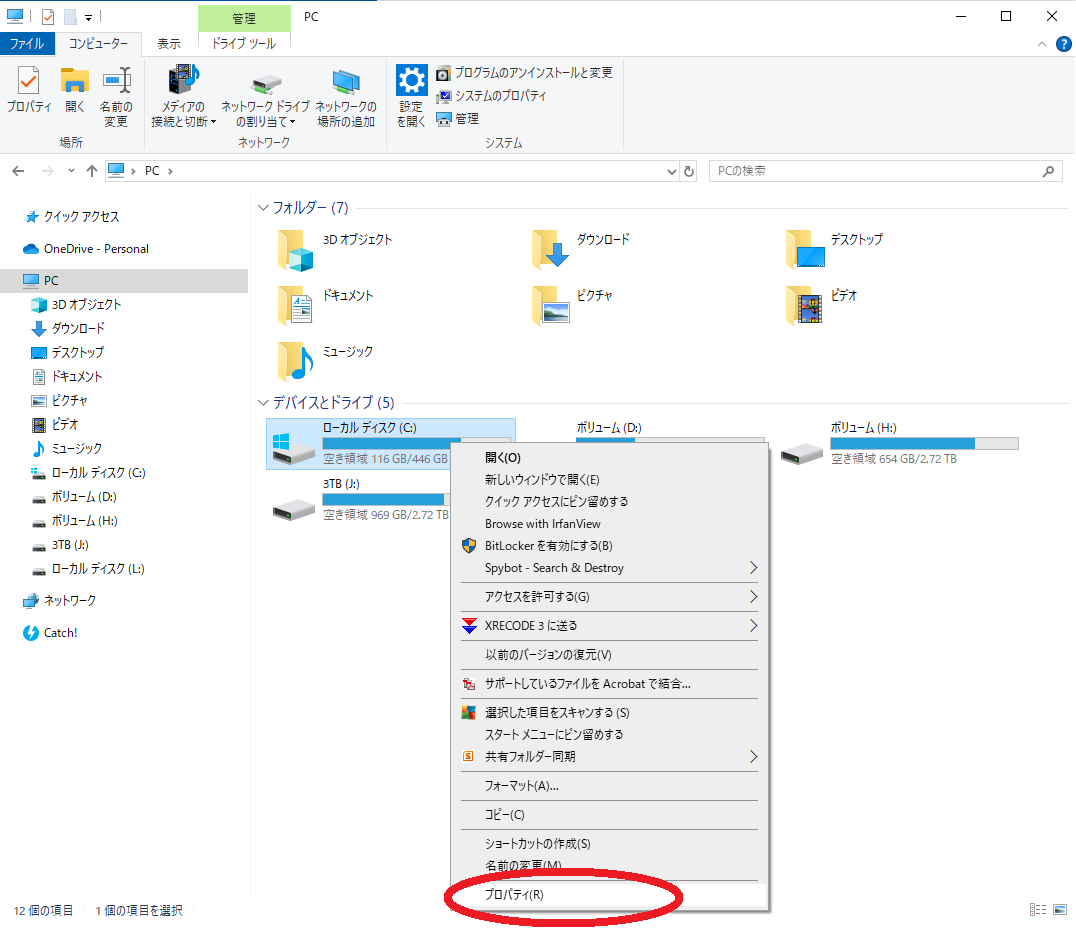Collapse the デバイスとドライブ (5) section
The image size is (1076, 934).
click(263, 403)
